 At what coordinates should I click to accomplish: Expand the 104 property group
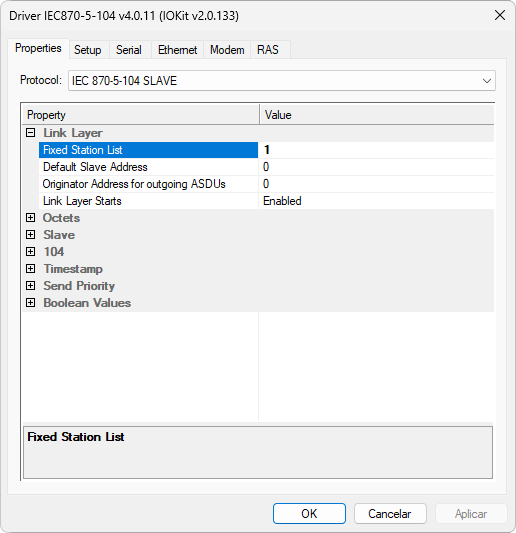[x=31, y=252]
